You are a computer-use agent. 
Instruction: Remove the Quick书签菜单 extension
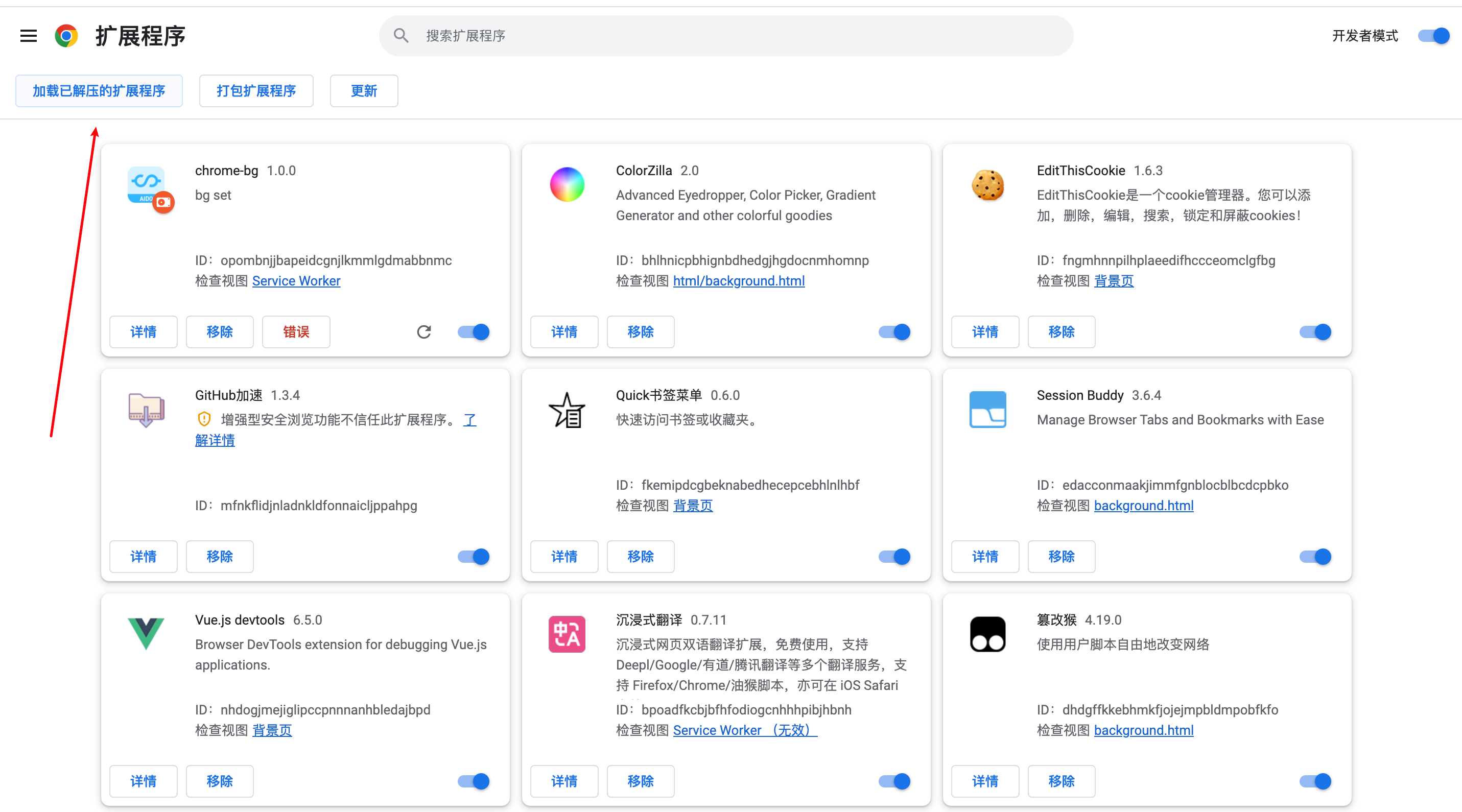(641, 557)
